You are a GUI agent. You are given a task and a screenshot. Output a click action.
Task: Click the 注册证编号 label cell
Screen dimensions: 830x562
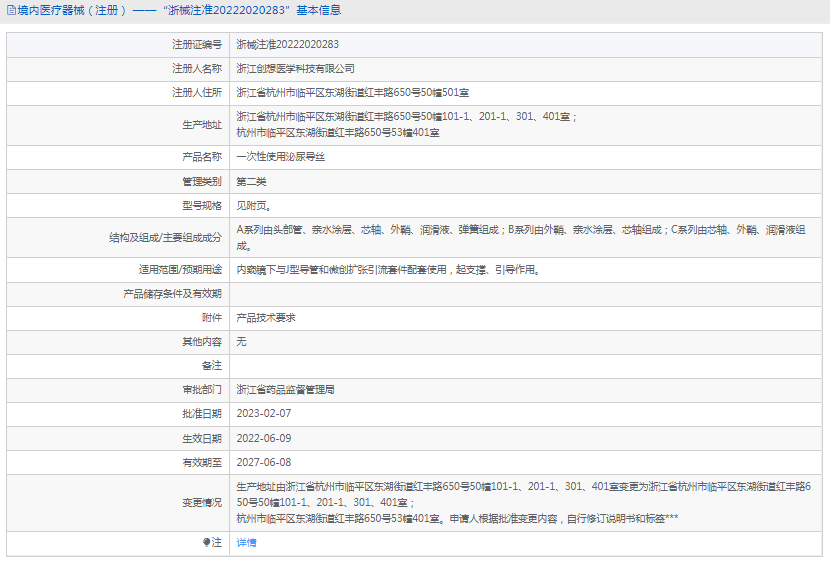118,45
